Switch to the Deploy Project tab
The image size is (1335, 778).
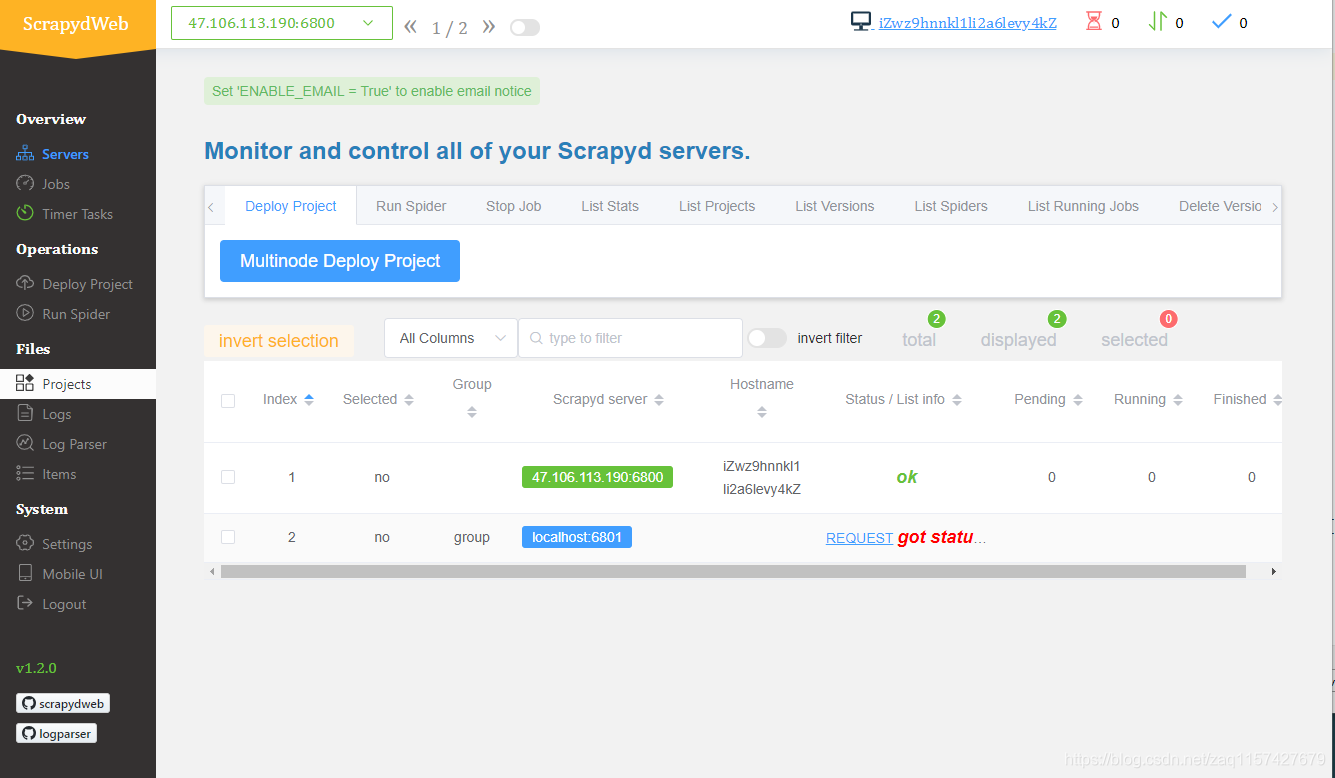(x=291, y=206)
